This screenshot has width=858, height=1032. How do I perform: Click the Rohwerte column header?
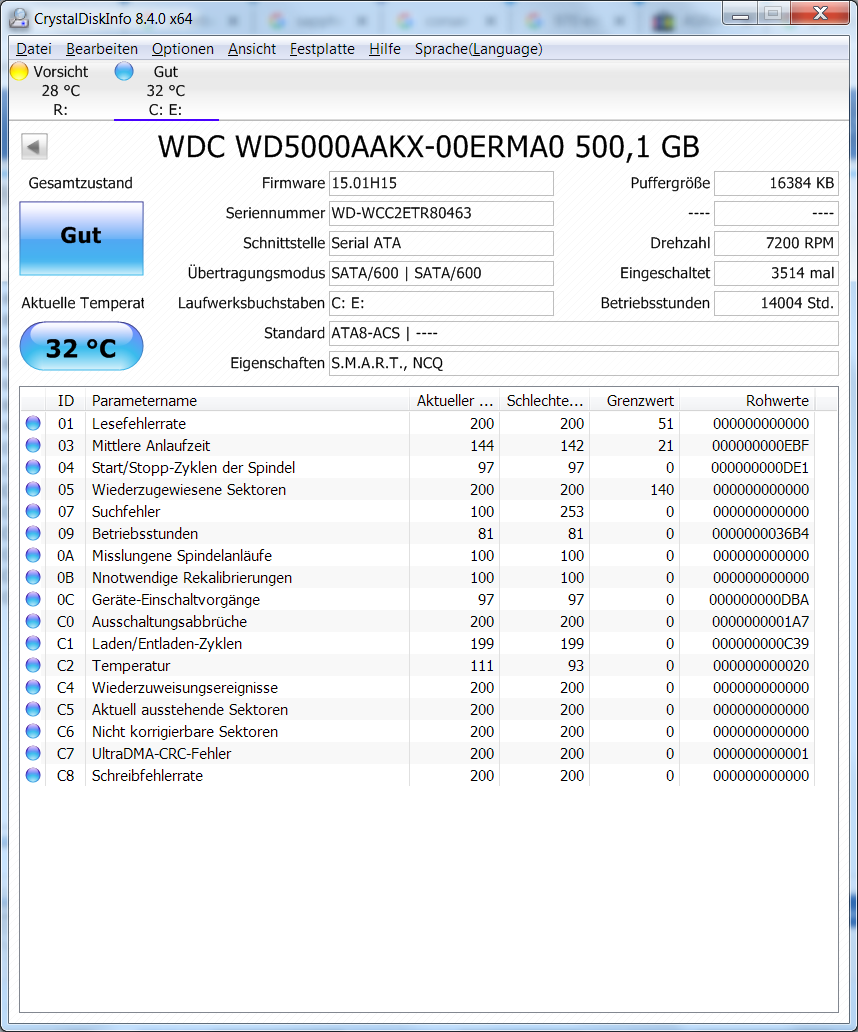(x=747, y=400)
